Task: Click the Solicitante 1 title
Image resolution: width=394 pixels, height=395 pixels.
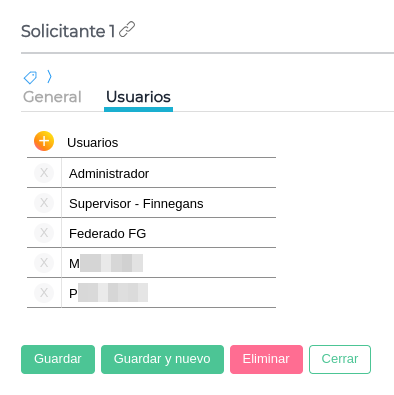Action: 68,31
